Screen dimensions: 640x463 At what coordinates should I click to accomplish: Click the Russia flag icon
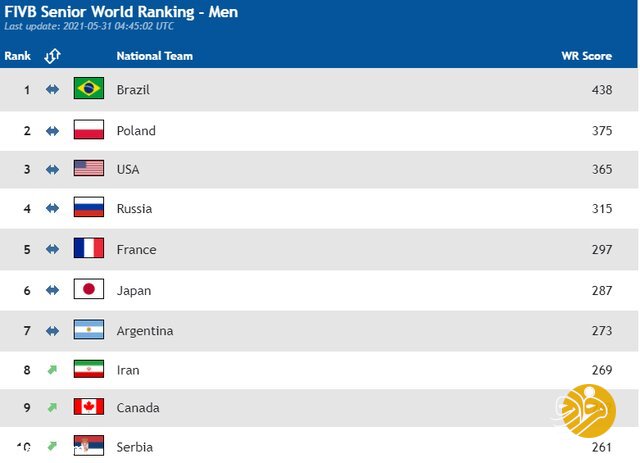point(89,207)
